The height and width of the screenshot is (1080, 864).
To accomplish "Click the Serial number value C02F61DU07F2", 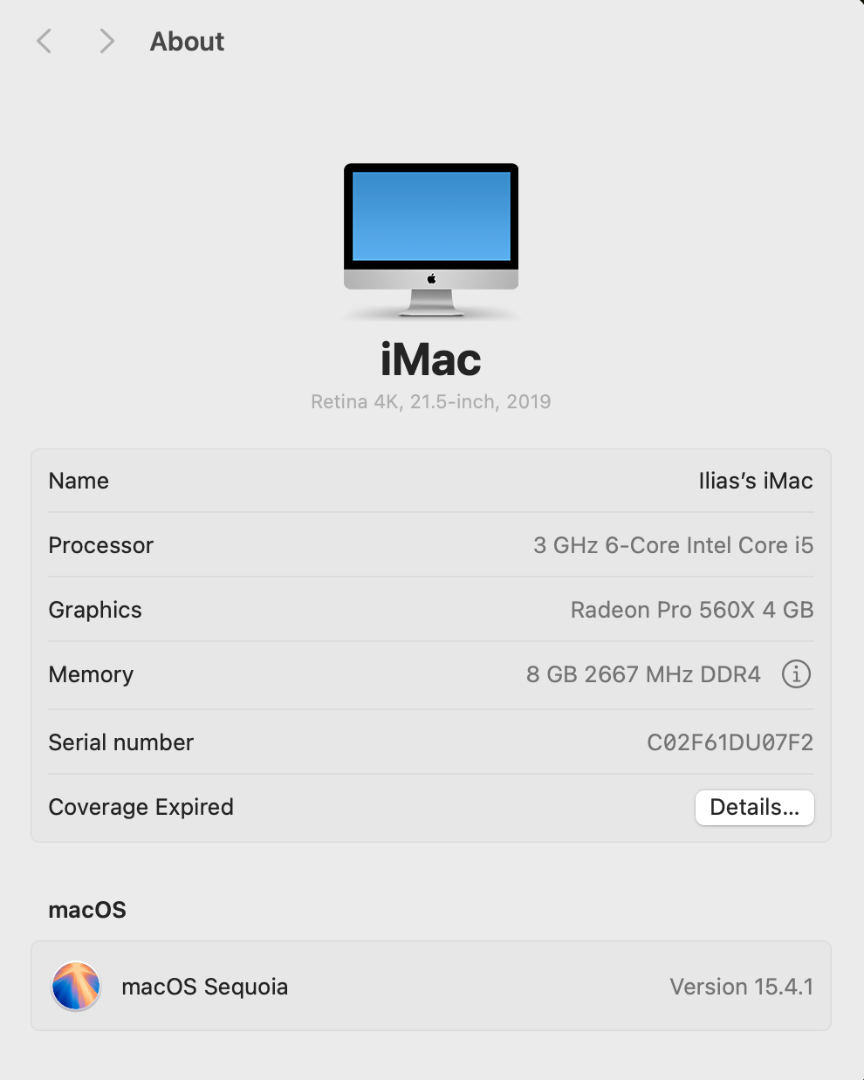I will coord(730,742).
